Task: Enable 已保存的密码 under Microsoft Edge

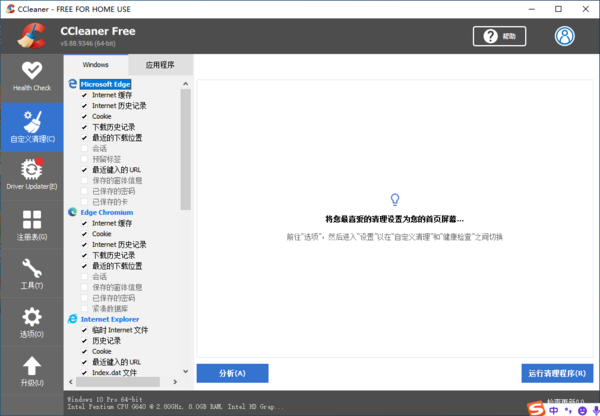Action: [85, 191]
